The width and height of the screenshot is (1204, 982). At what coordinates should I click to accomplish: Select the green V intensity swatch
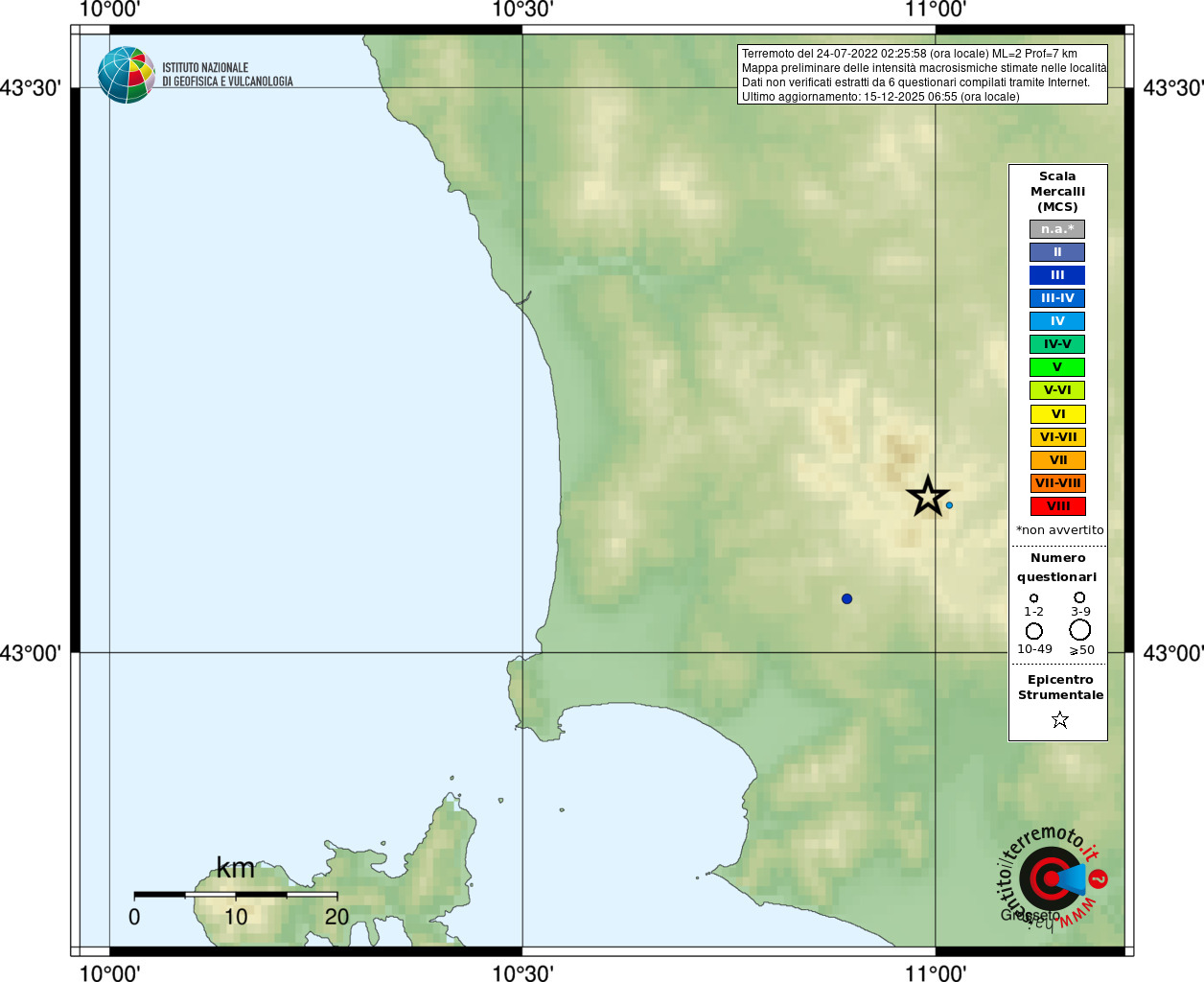click(x=1057, y=367)
